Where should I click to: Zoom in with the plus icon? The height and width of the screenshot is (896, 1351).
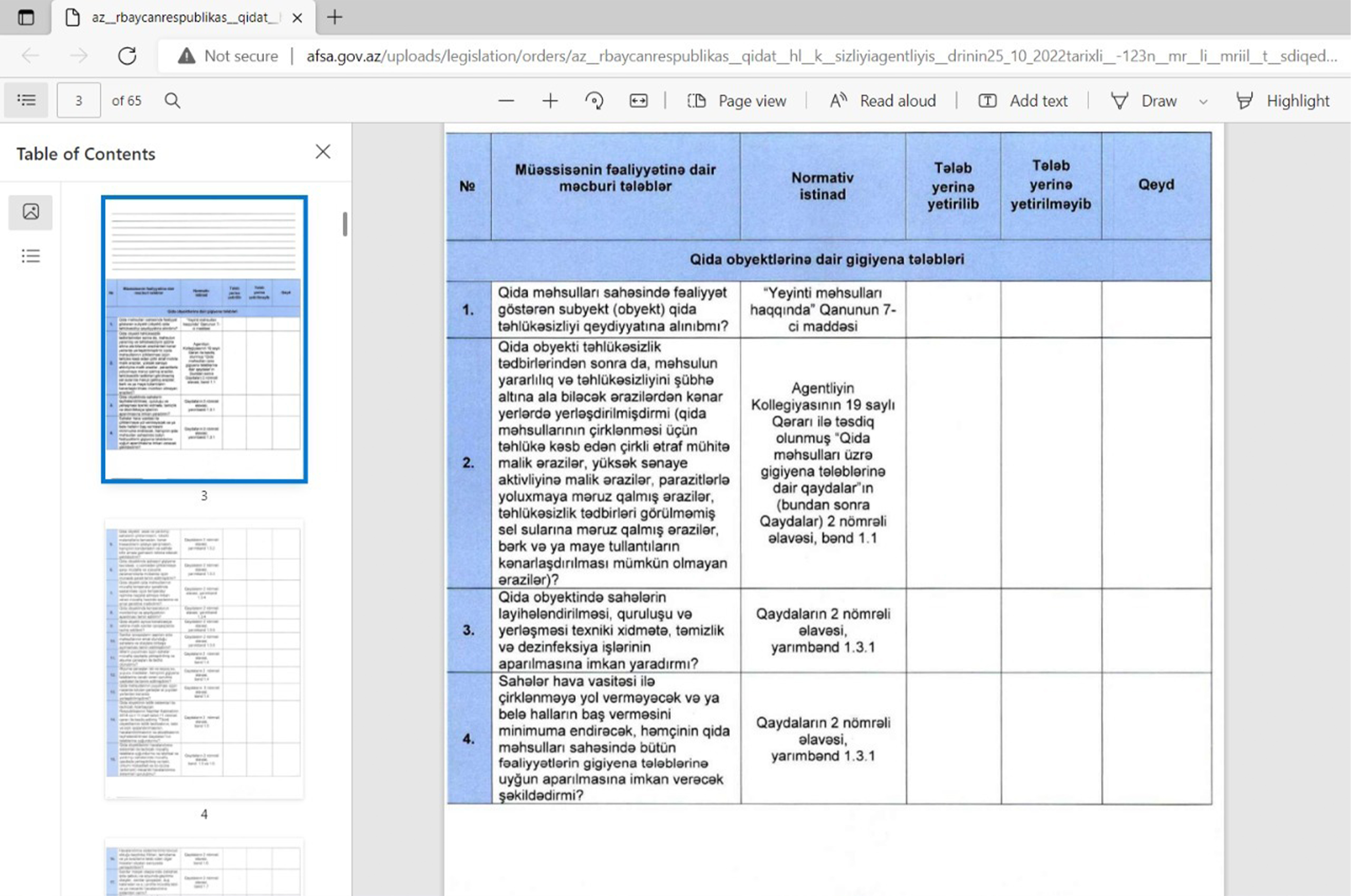550,101
